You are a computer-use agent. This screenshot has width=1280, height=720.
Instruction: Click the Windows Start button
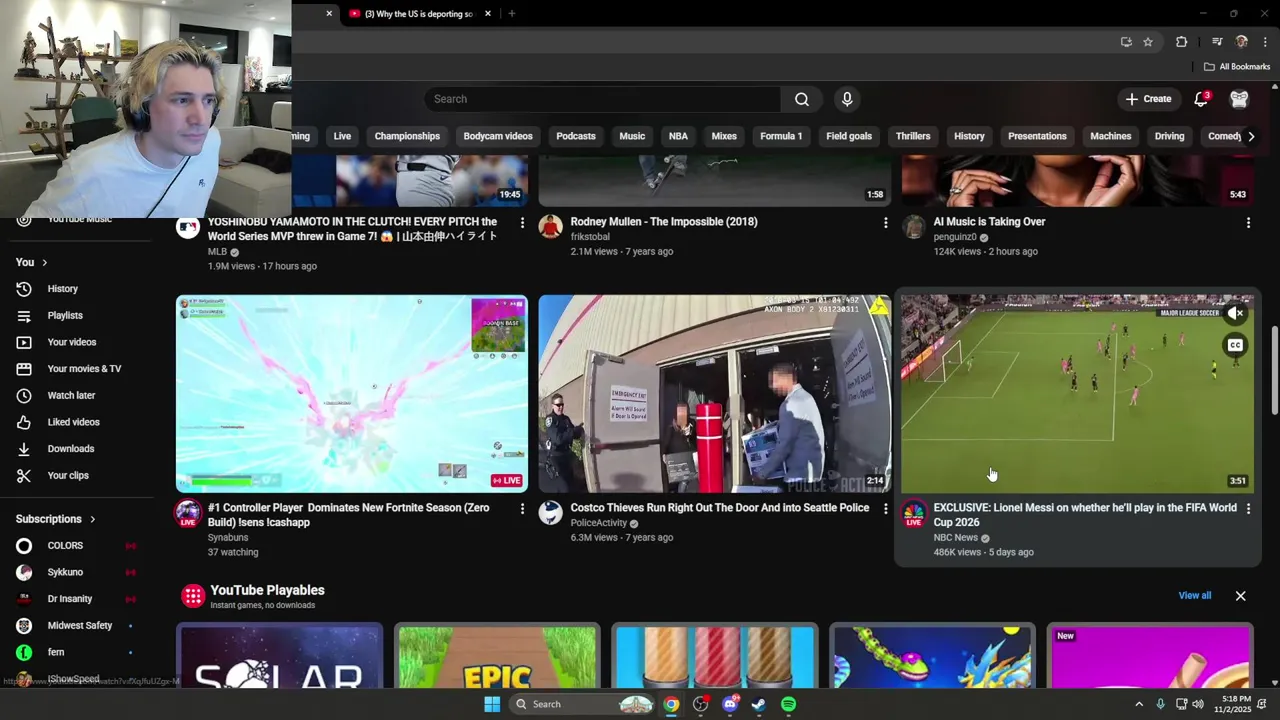(492, 704)
